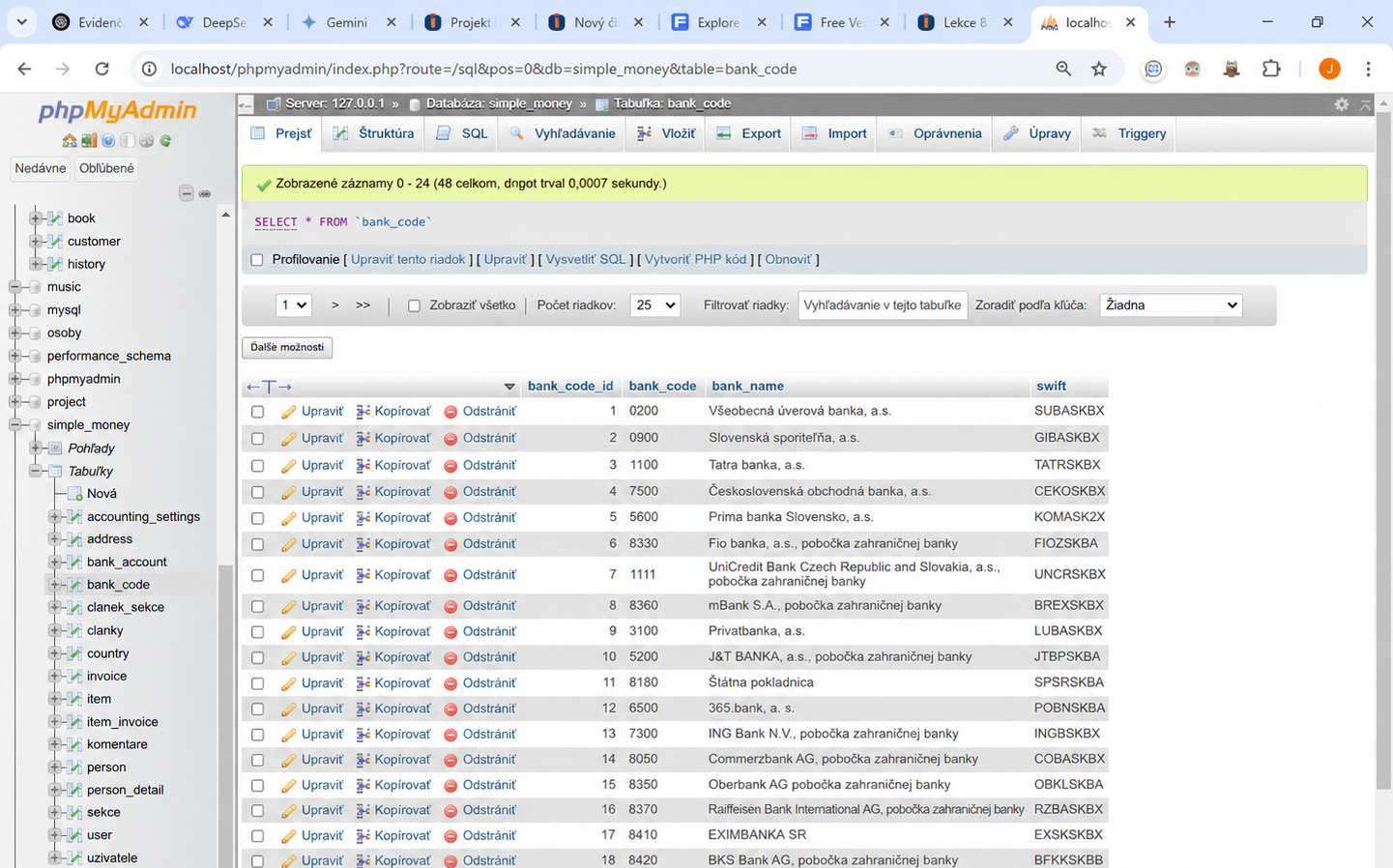Screen dimensions: 1393x868
Task: Click copy icon for Privatbanka row
Action: click(363, 632)
